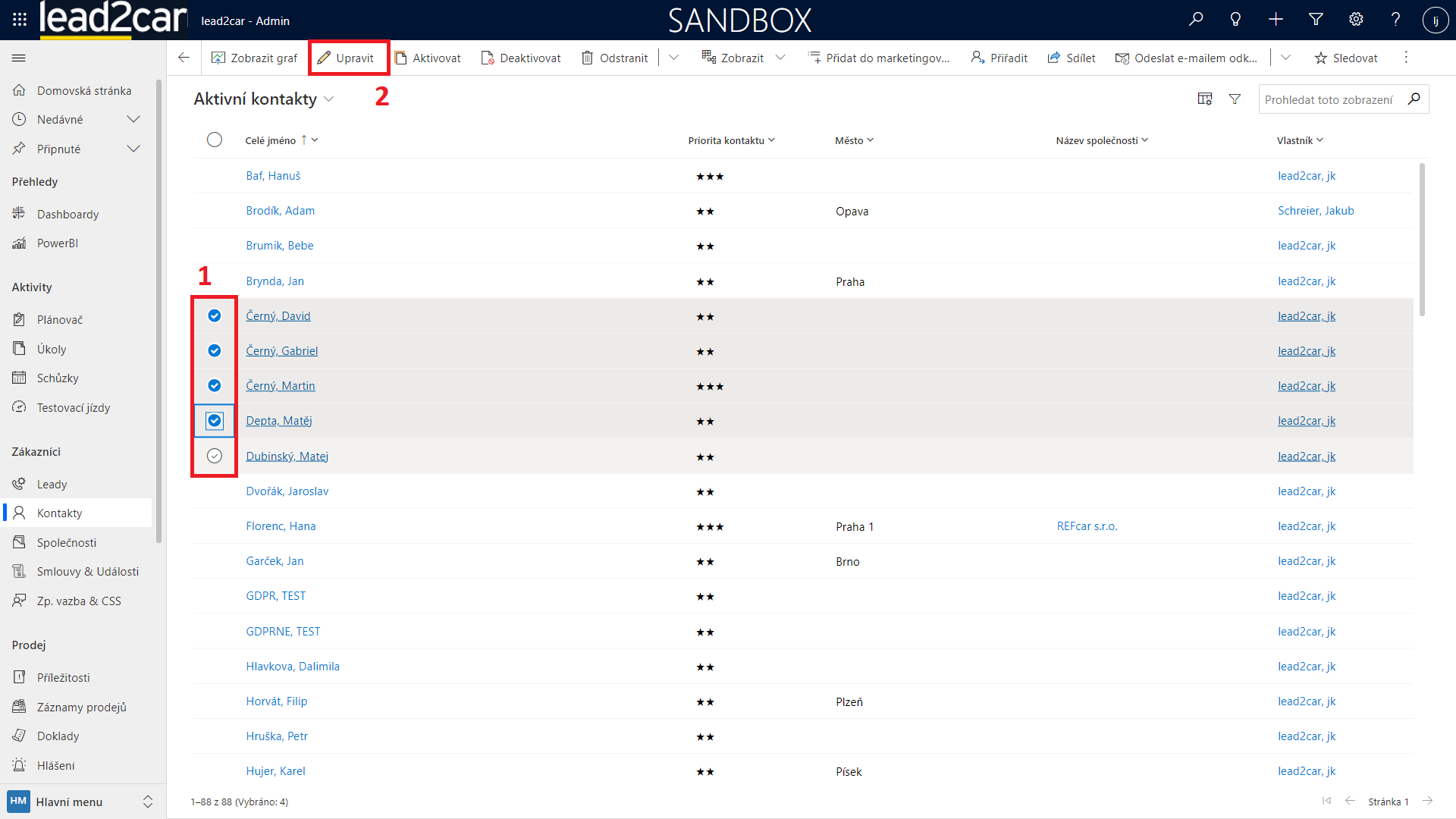Open Leady in the sidebar
Screen dimensions: 1456x819
(52, 484)
